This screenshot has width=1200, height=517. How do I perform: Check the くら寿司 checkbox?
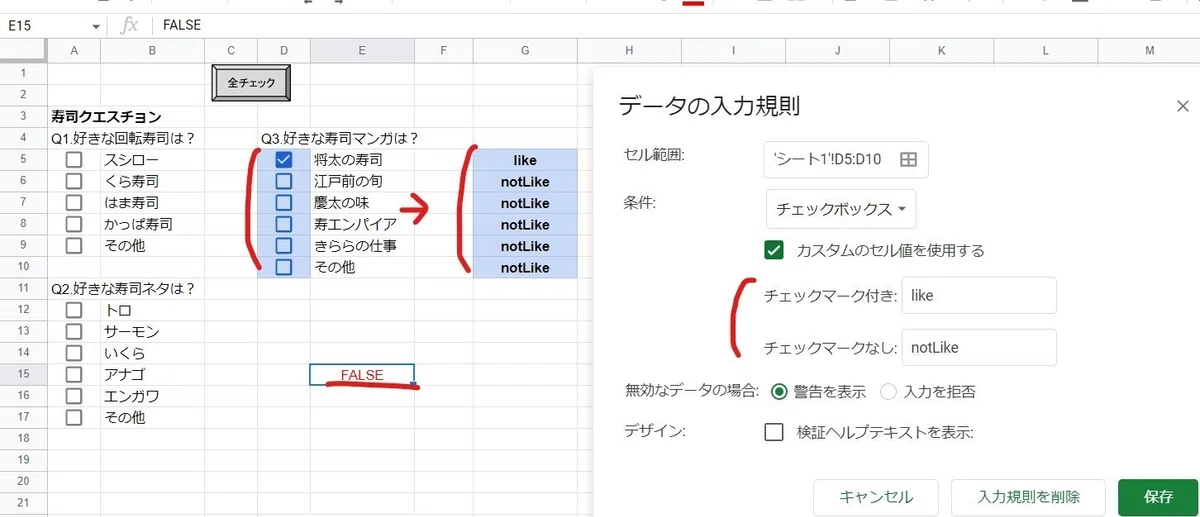click(x=73, y=181)
